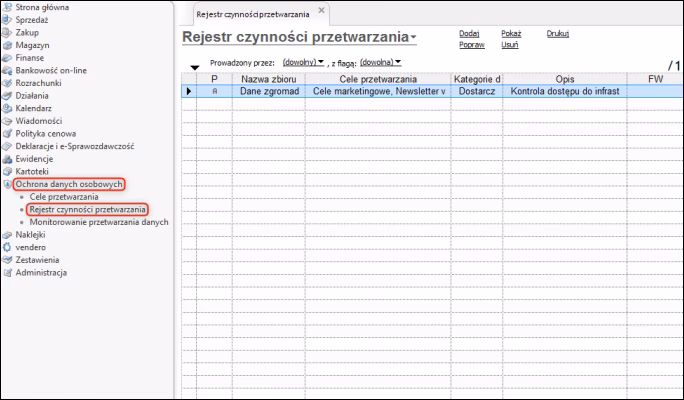This screenshot has height=400, width=684.
Task: Click the Kalendarz module icon
Action: point(7,109)
